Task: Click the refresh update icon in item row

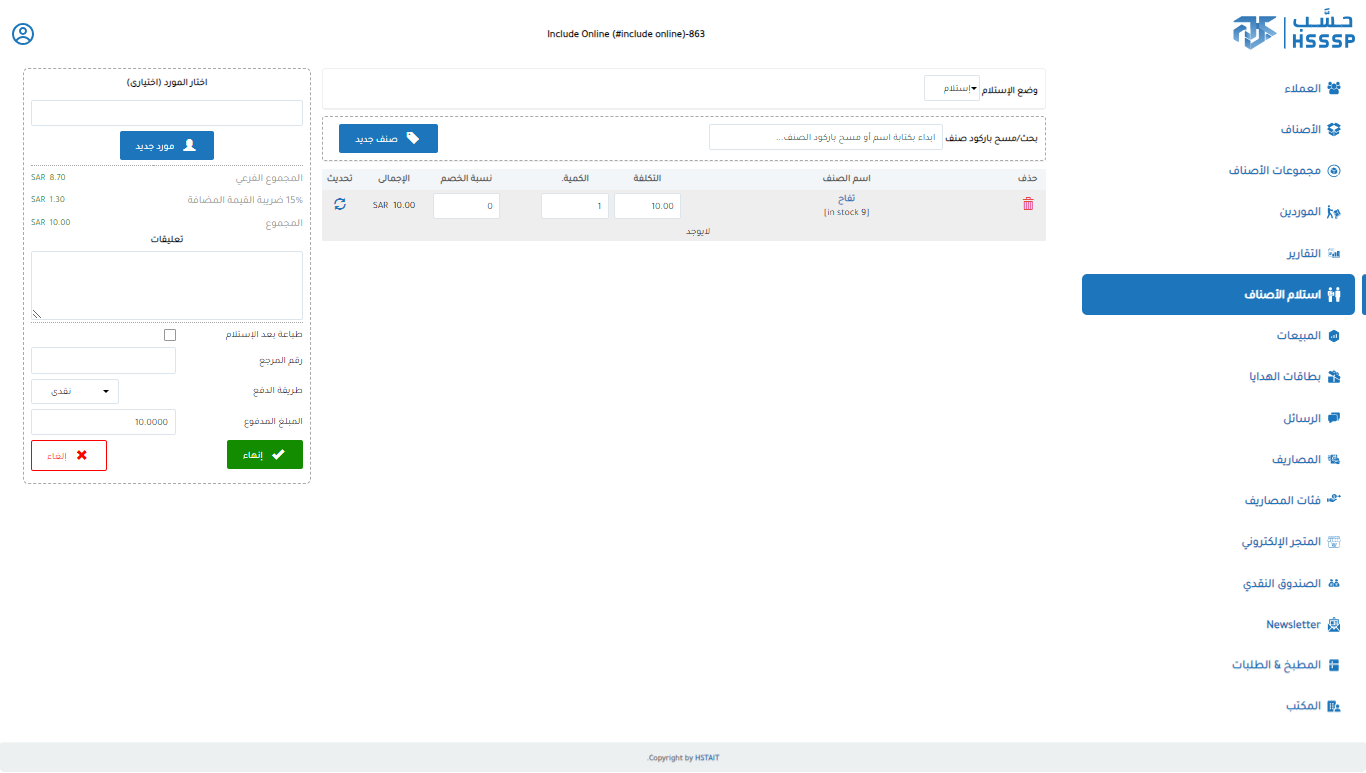Action: click(x=340, y=204)
